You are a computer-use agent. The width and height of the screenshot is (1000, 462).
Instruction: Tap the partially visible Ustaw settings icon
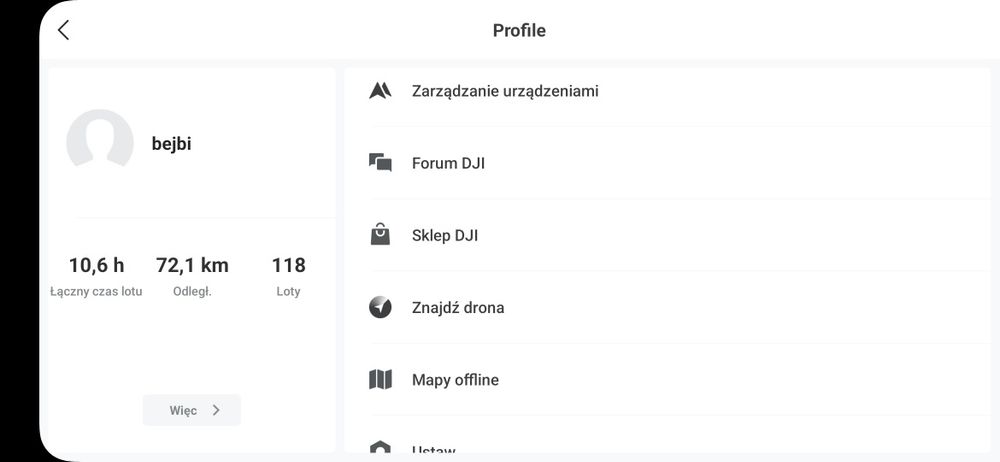[x=380, y=447]
